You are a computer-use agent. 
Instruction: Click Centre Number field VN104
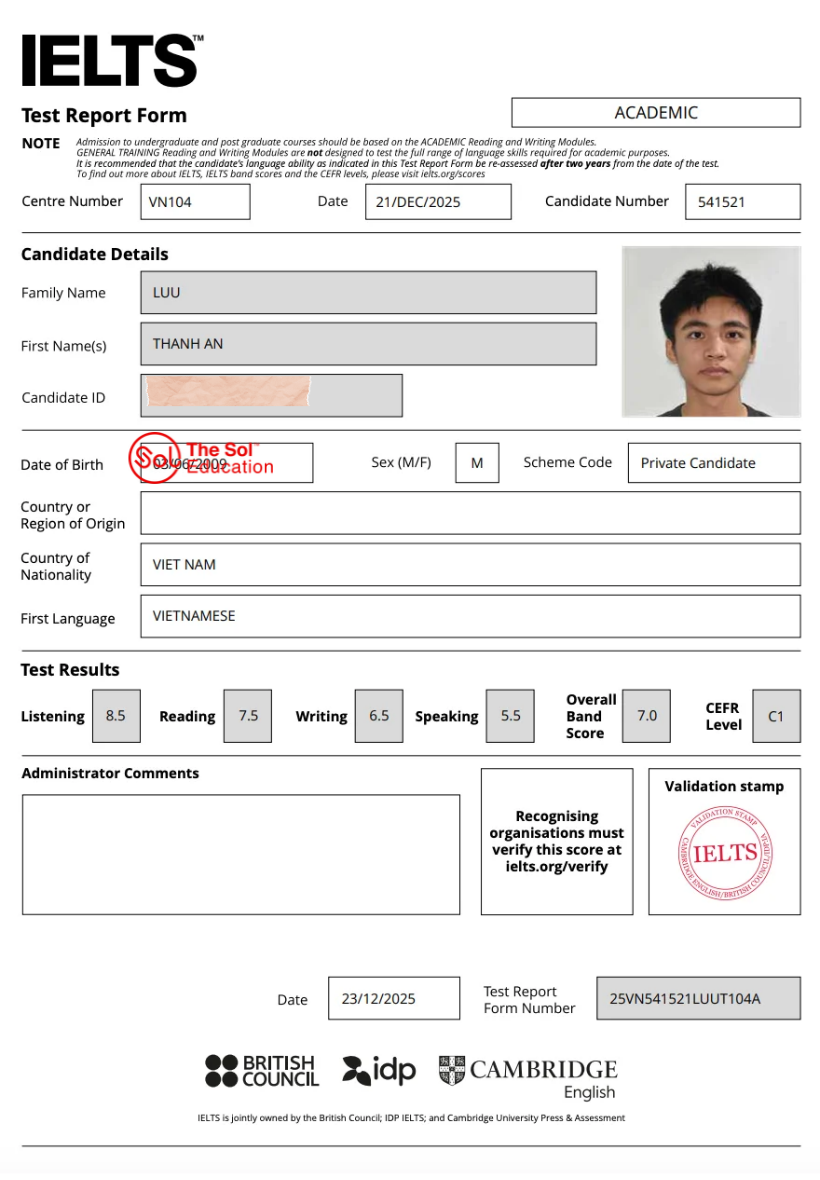point(196,202)
